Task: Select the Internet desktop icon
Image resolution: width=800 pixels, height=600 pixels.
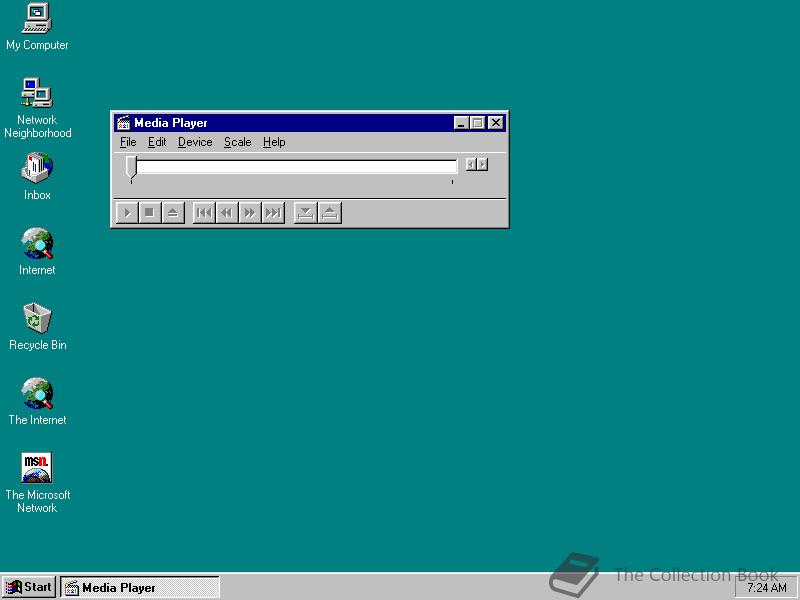Action: (37, 251)
